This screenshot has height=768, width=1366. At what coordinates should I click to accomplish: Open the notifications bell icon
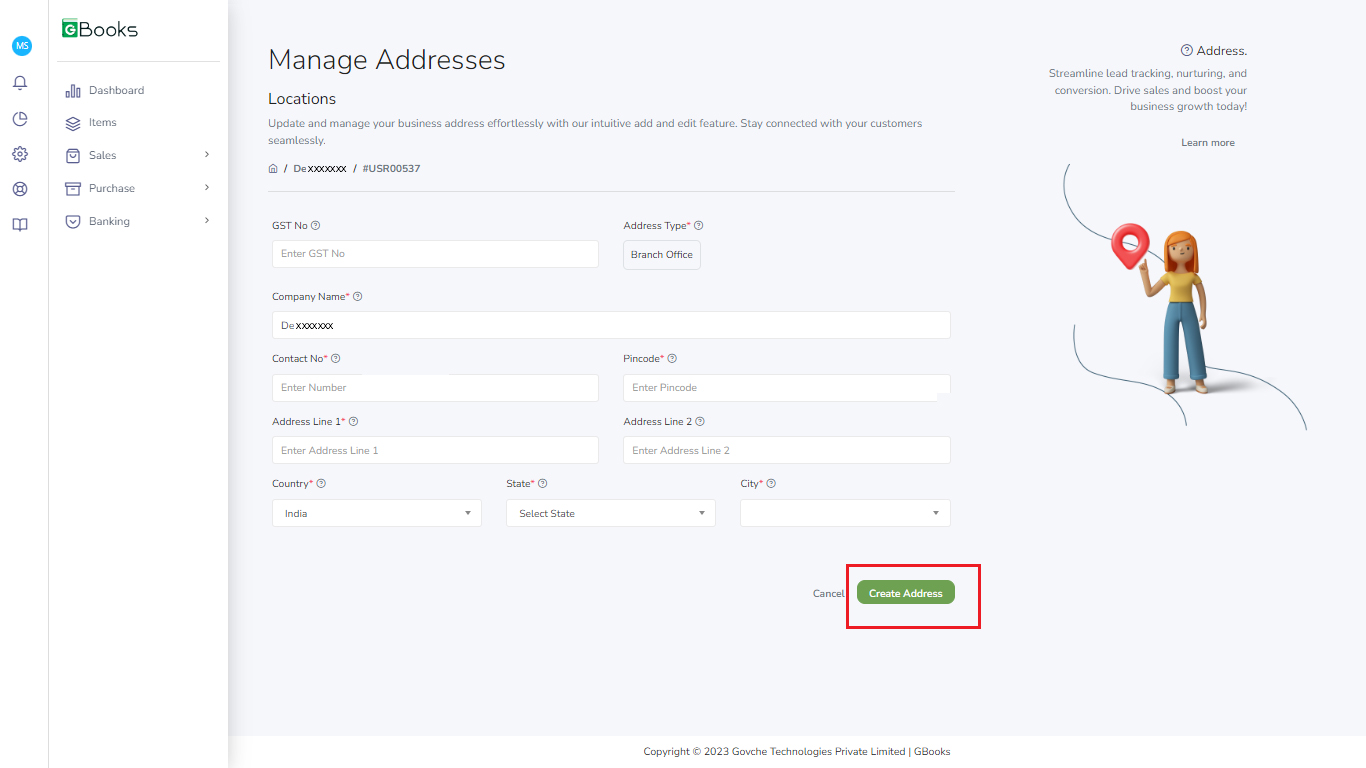[20, 83]
